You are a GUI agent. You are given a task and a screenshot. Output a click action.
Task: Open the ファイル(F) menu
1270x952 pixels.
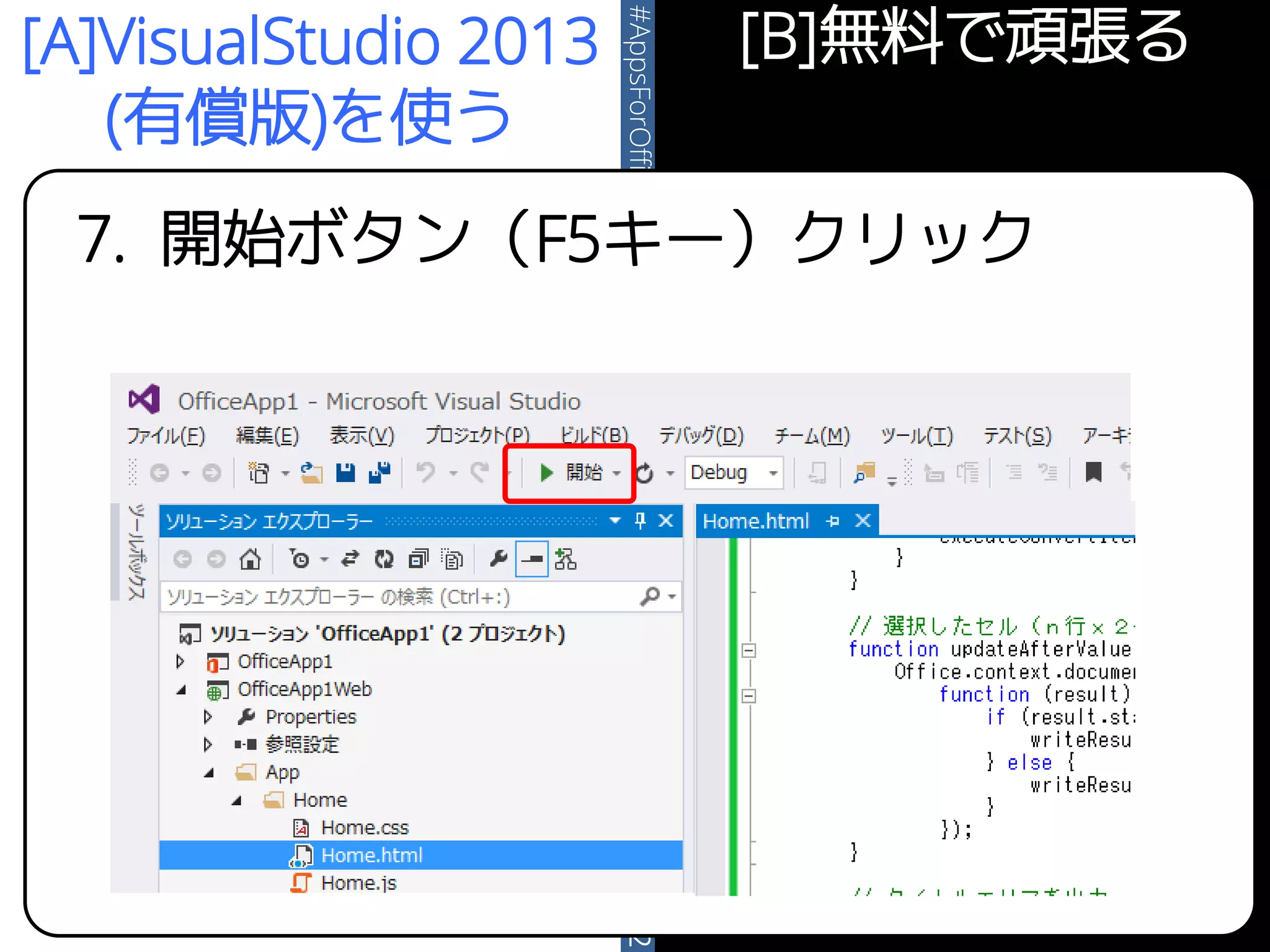click(166, 436)
